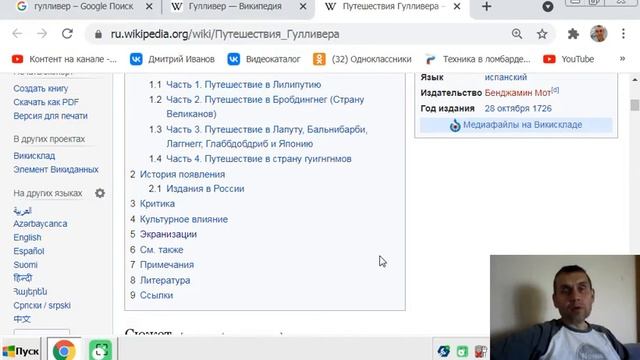Switch to the Arabic language version
This screenshot has height=360, width=640.
coord(22,211)
